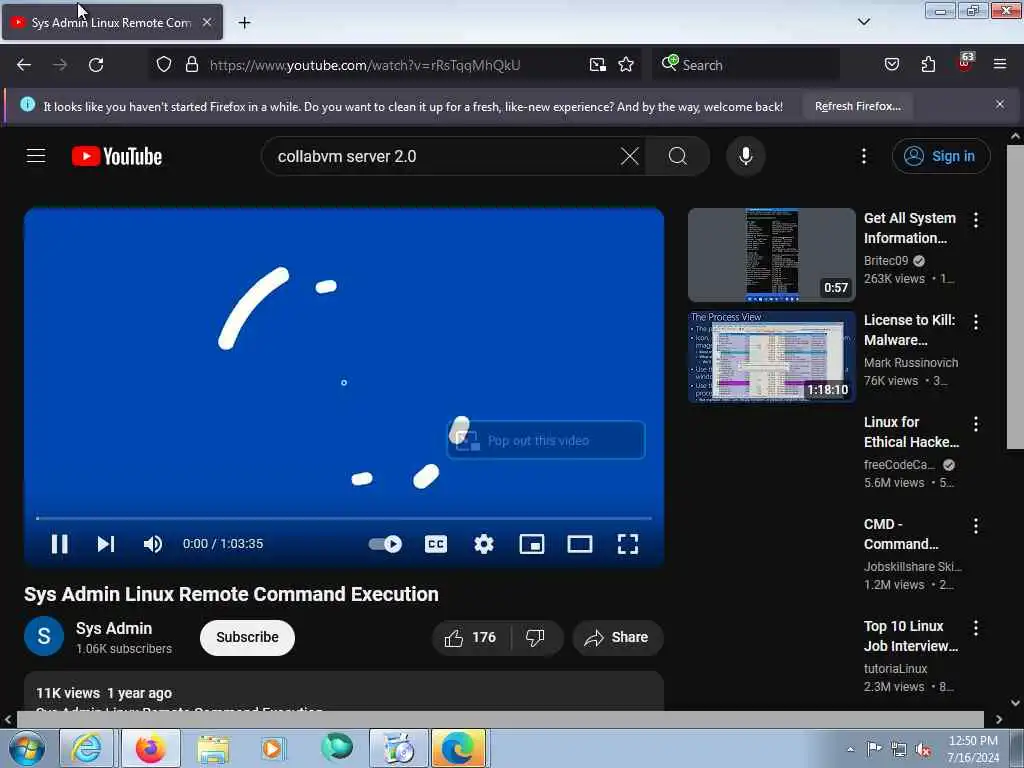This screenshot has width=1024, height=768.
Task: Open Sys Admin channel avatar
Action: (44, 635)
